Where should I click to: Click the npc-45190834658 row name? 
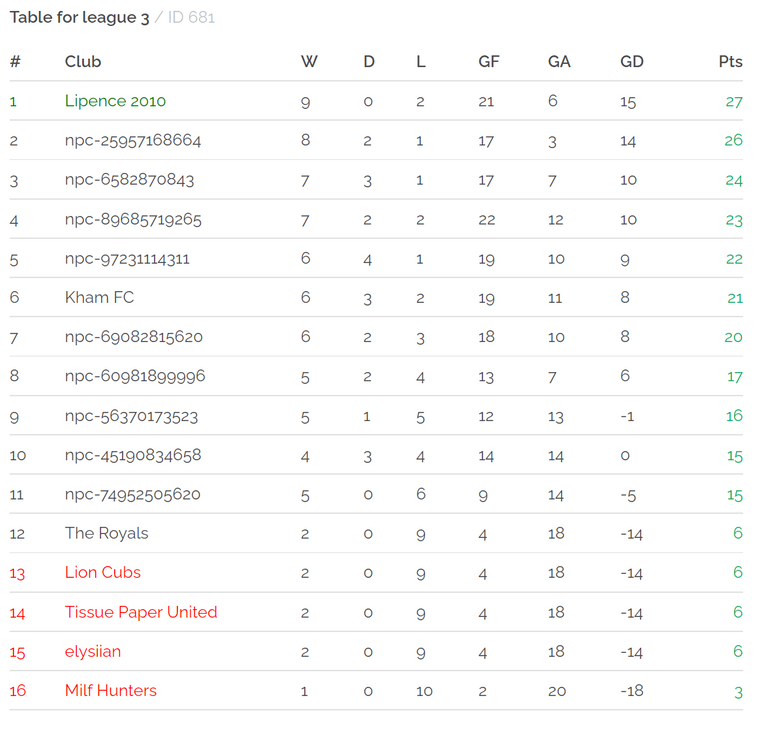click(133, 455)
